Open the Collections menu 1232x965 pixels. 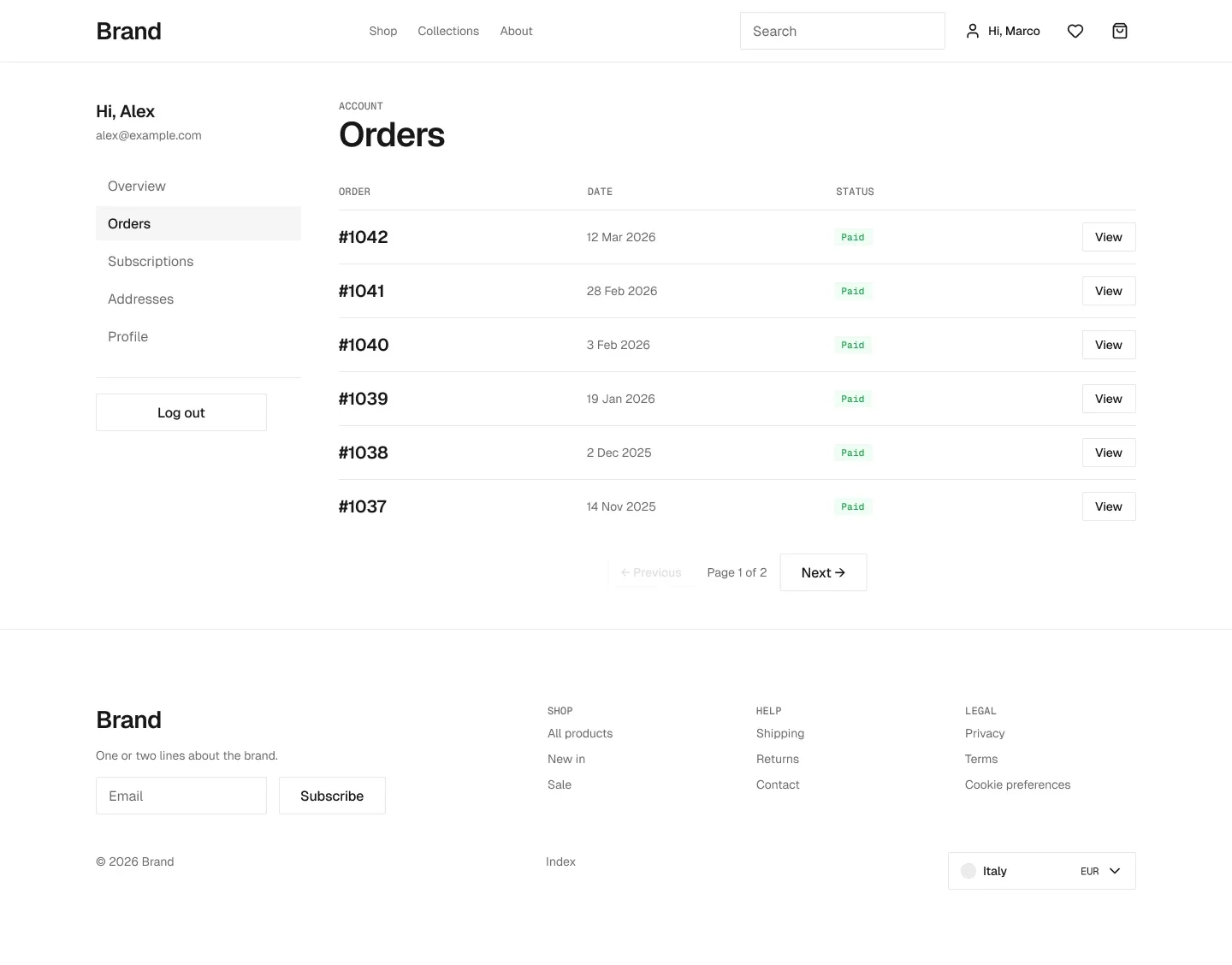[448, 31]
